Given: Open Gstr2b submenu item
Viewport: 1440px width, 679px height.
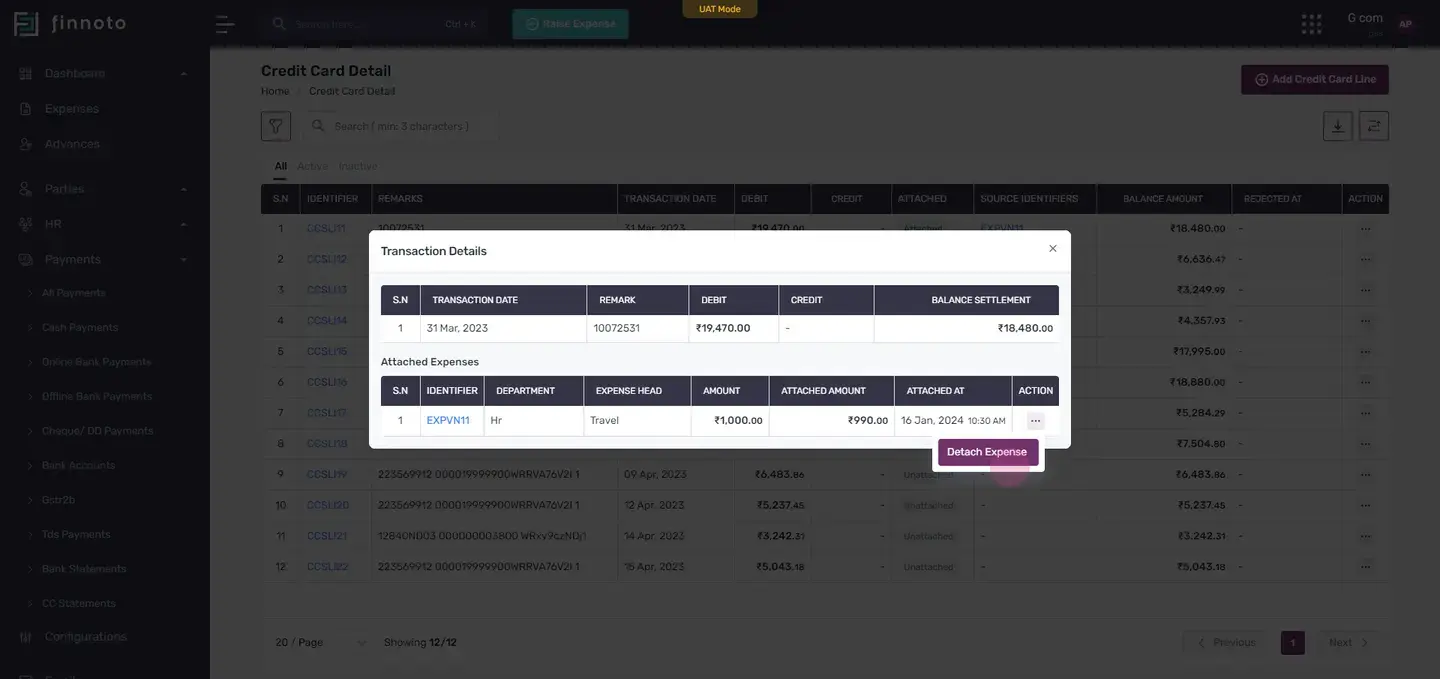Looking at the screenshot, I should pyautogui.click(x=58, y=500).
